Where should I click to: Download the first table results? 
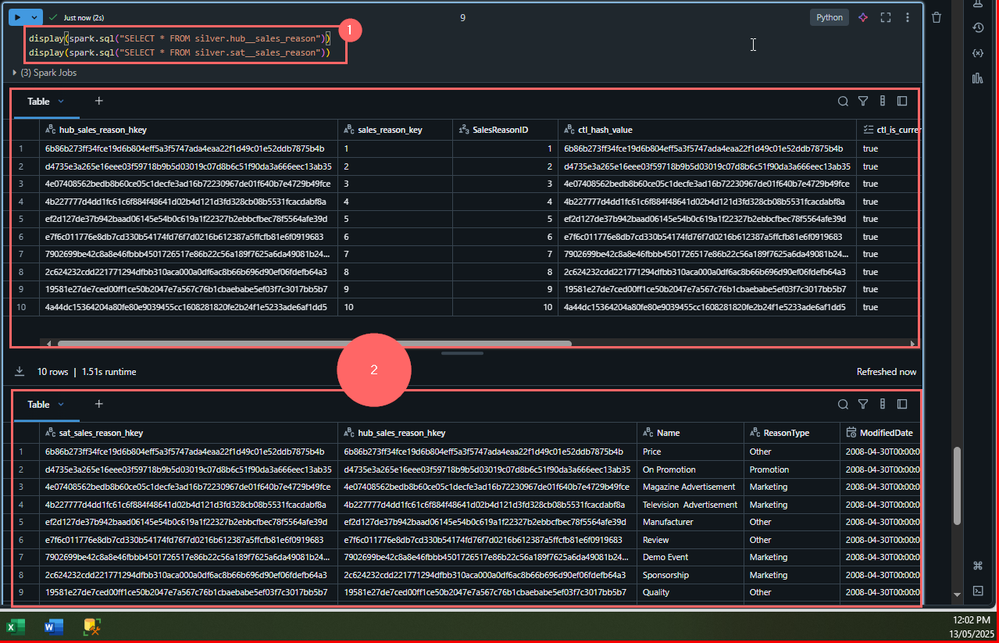point(19,371)
